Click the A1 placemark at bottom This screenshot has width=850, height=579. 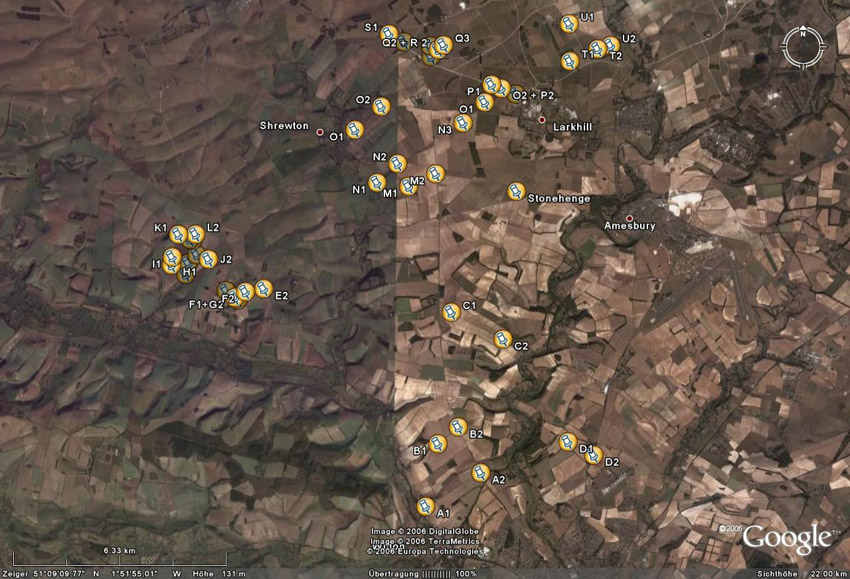(426, 506)
